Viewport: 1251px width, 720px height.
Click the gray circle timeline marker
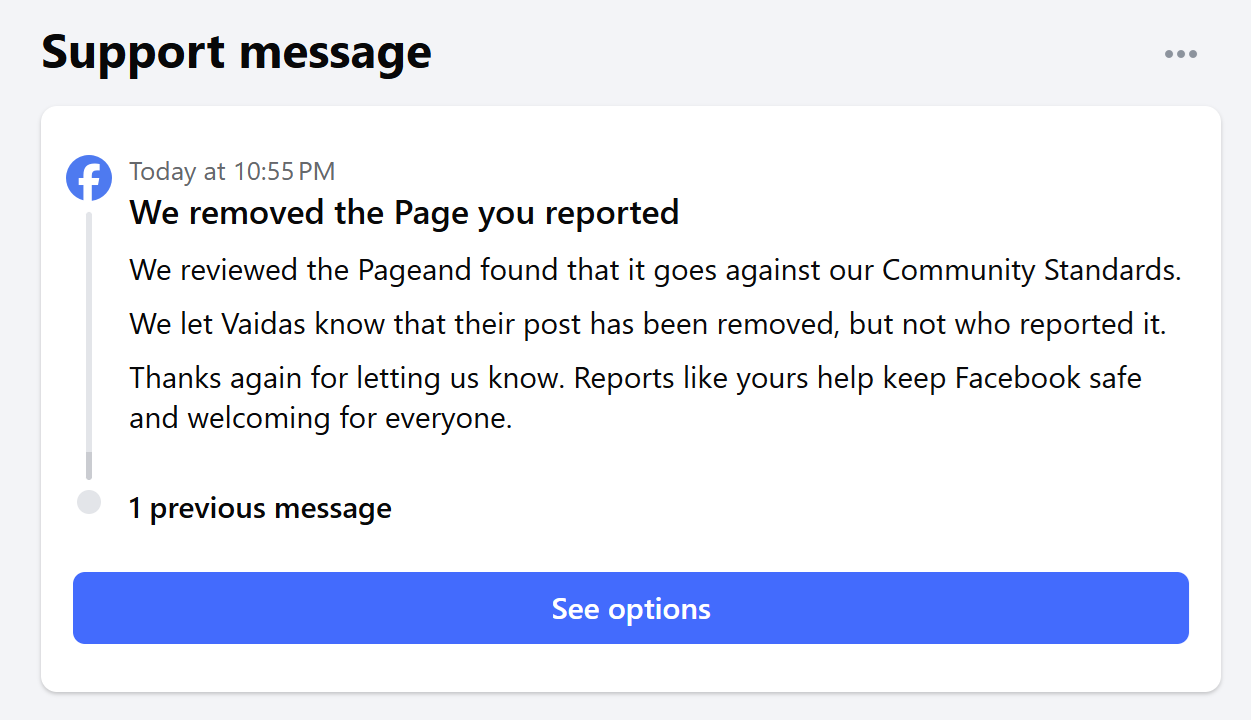point(89,502)
